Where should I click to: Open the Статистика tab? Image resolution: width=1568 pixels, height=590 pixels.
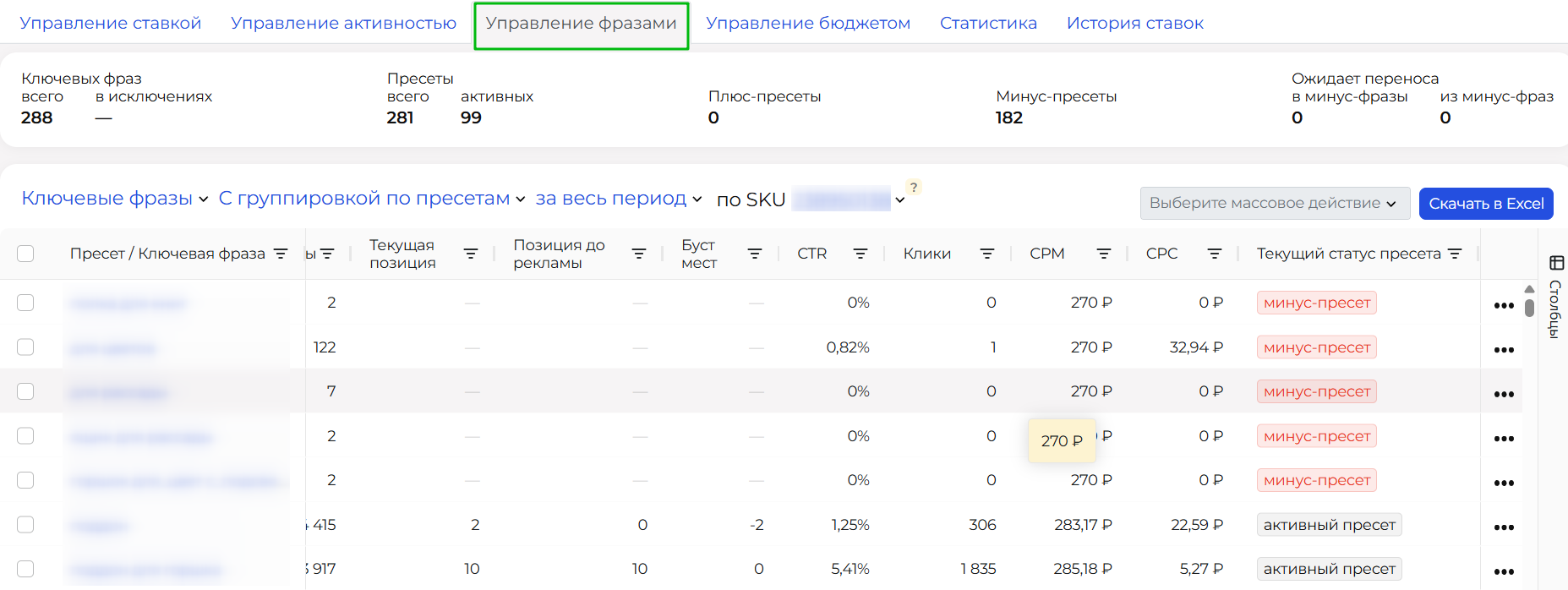[987, 24]
